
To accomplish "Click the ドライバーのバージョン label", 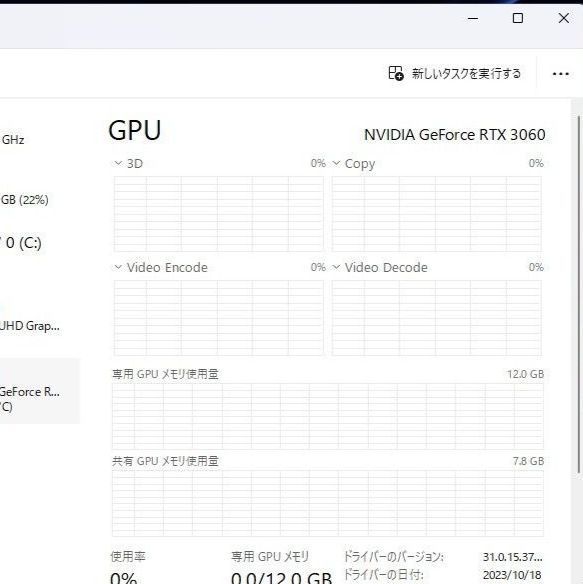I will (x=393, y=557).
